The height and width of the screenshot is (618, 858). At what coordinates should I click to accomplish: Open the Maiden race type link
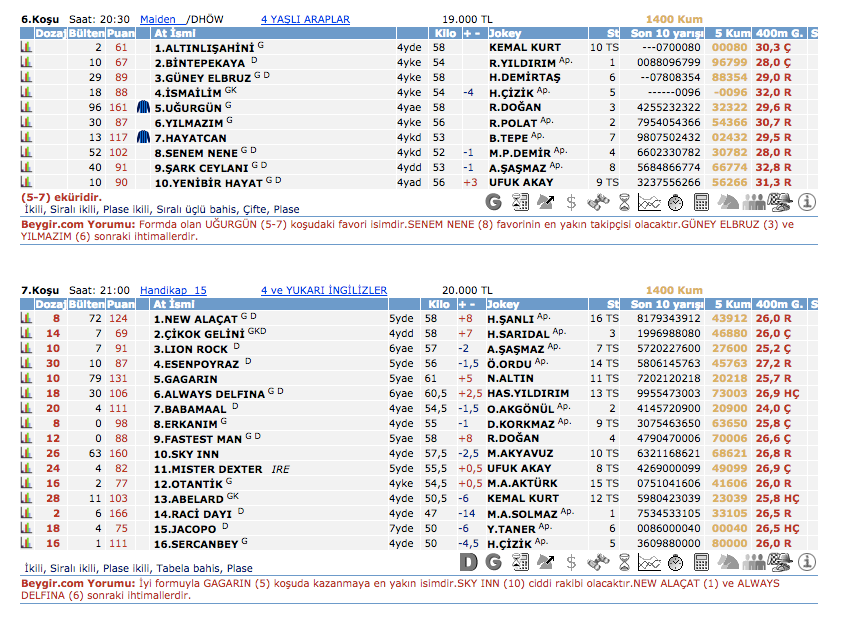pos(158,19)
